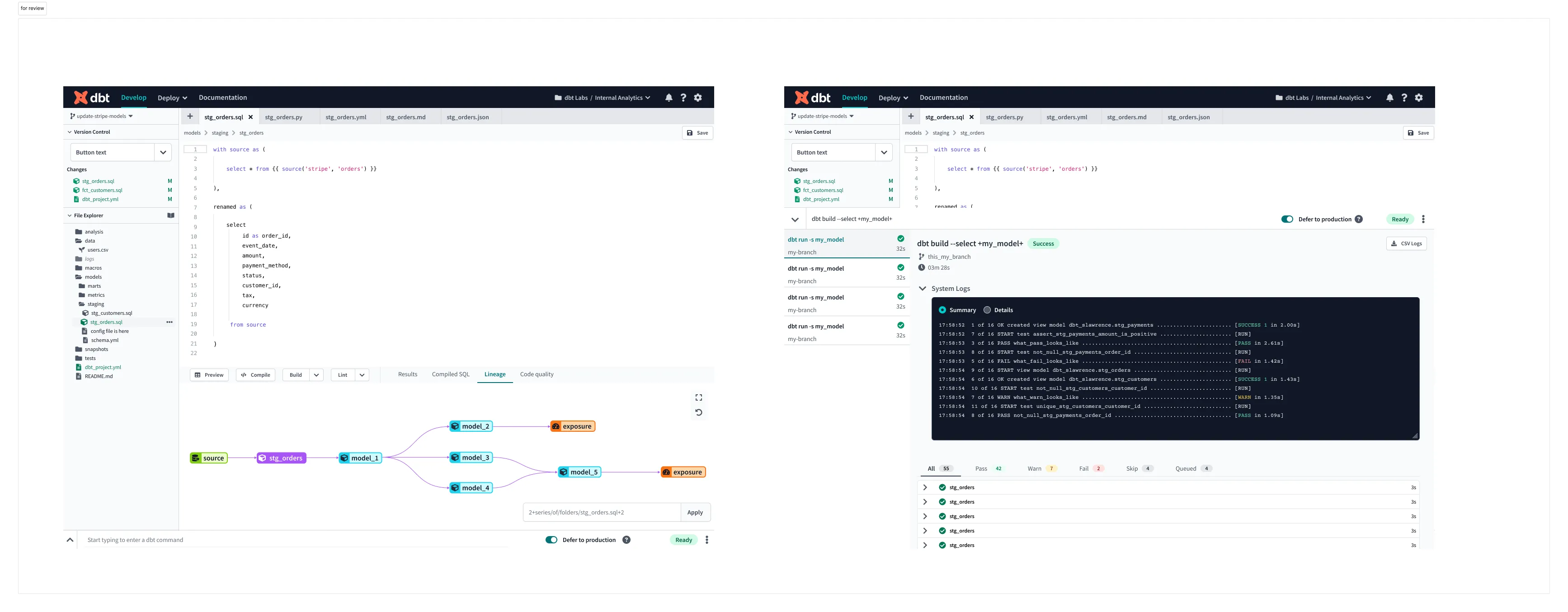Filter results by the Warn tab

(1042, 468)
